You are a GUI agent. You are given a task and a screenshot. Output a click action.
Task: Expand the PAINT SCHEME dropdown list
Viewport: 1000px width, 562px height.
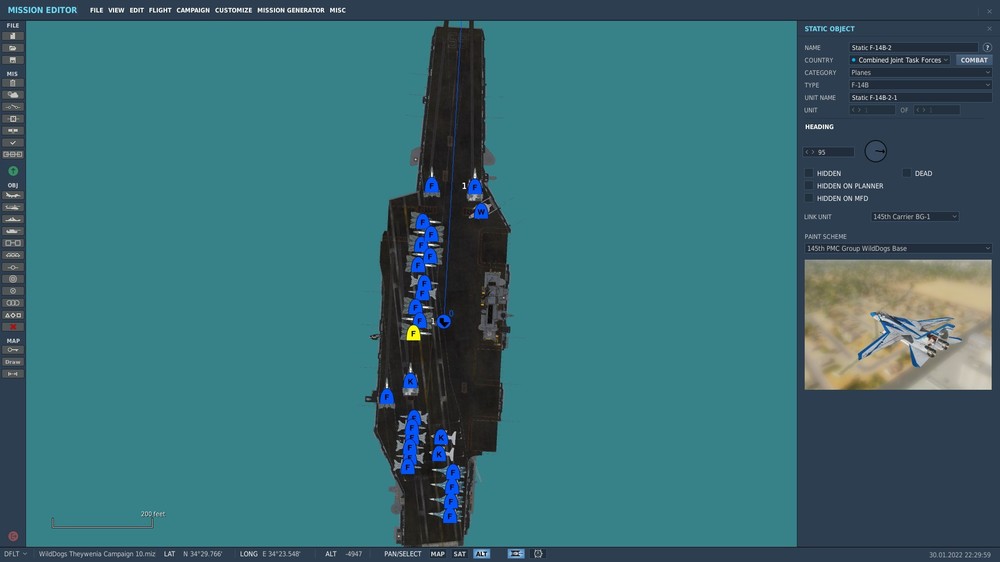point(898,248)
